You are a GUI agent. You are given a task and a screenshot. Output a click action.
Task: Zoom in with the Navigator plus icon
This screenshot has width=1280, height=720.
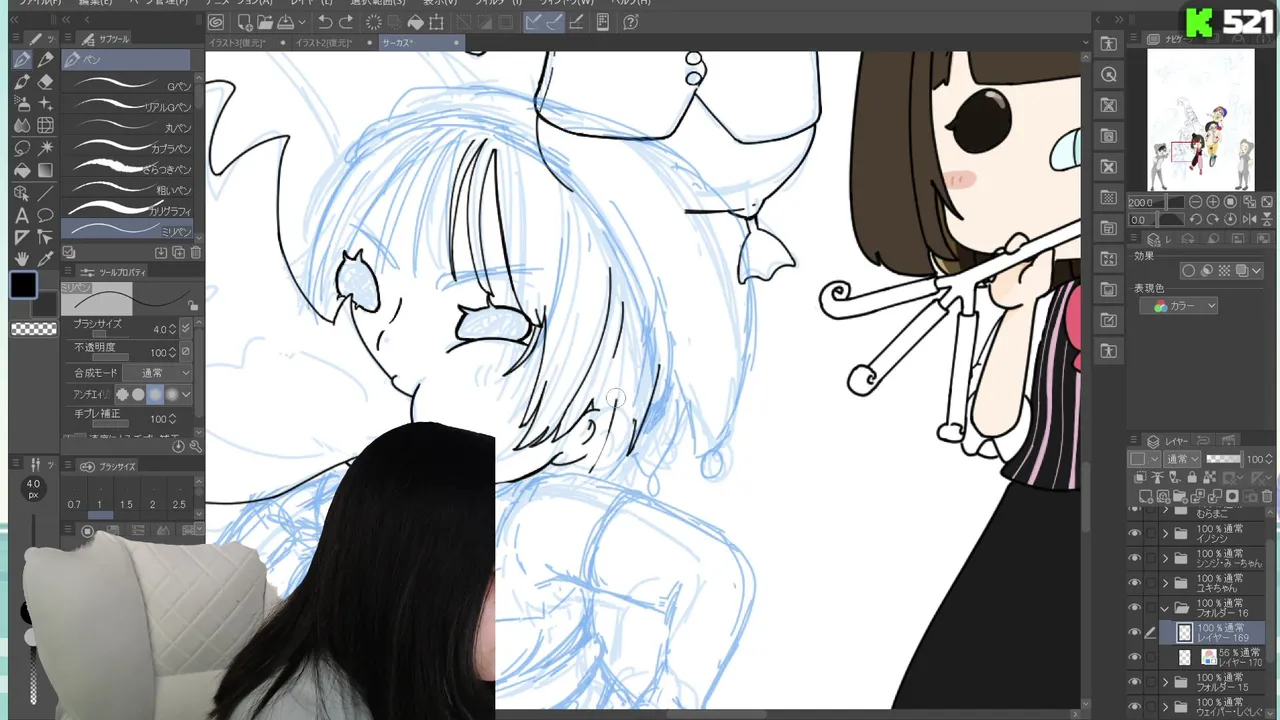coord(1214,202)
